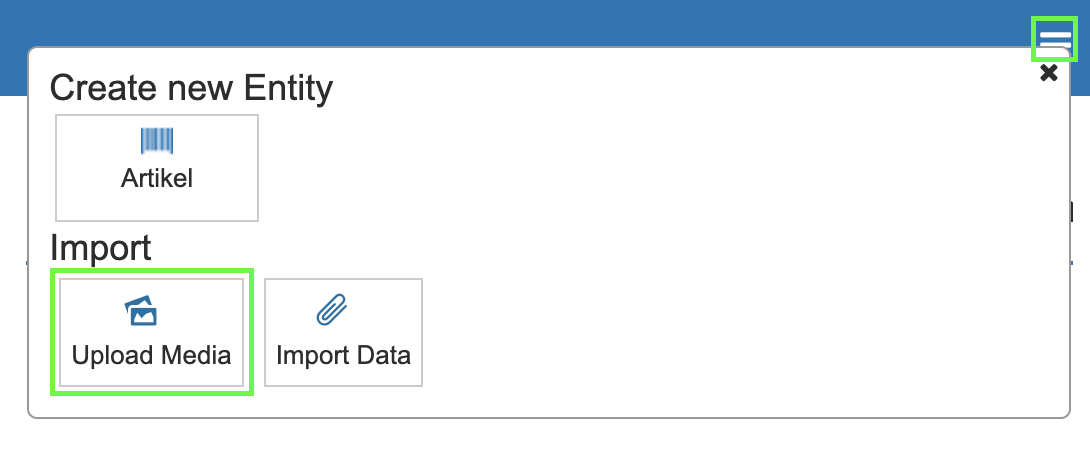
Task: Click the "Import" section heading
Action: click(x=100, y=247)
